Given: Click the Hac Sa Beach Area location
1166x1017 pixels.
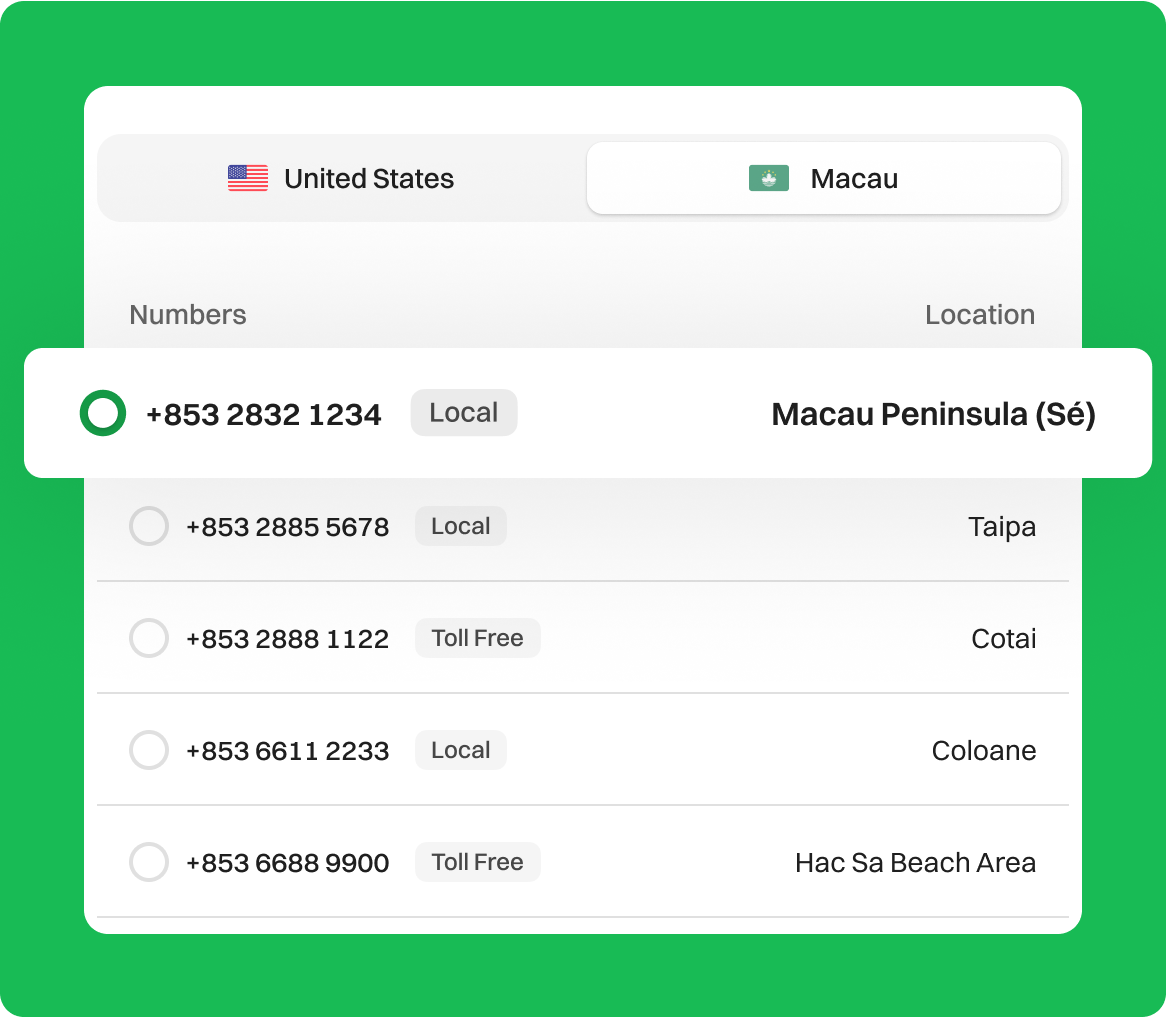Looking at the screenshot, I should [915, 862].
